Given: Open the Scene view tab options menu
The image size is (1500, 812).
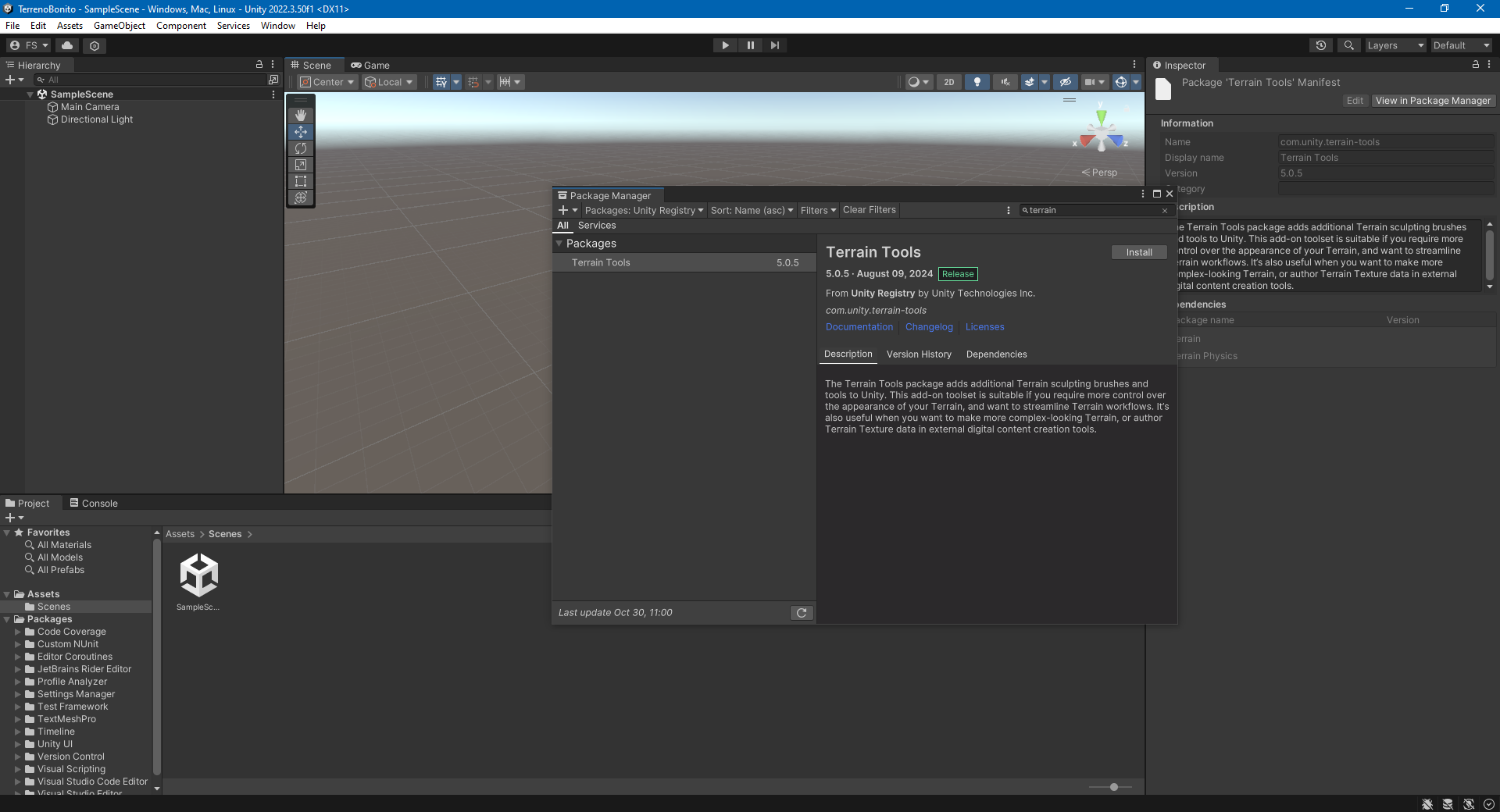Looking at the screenshot, I should point(1134,65).
